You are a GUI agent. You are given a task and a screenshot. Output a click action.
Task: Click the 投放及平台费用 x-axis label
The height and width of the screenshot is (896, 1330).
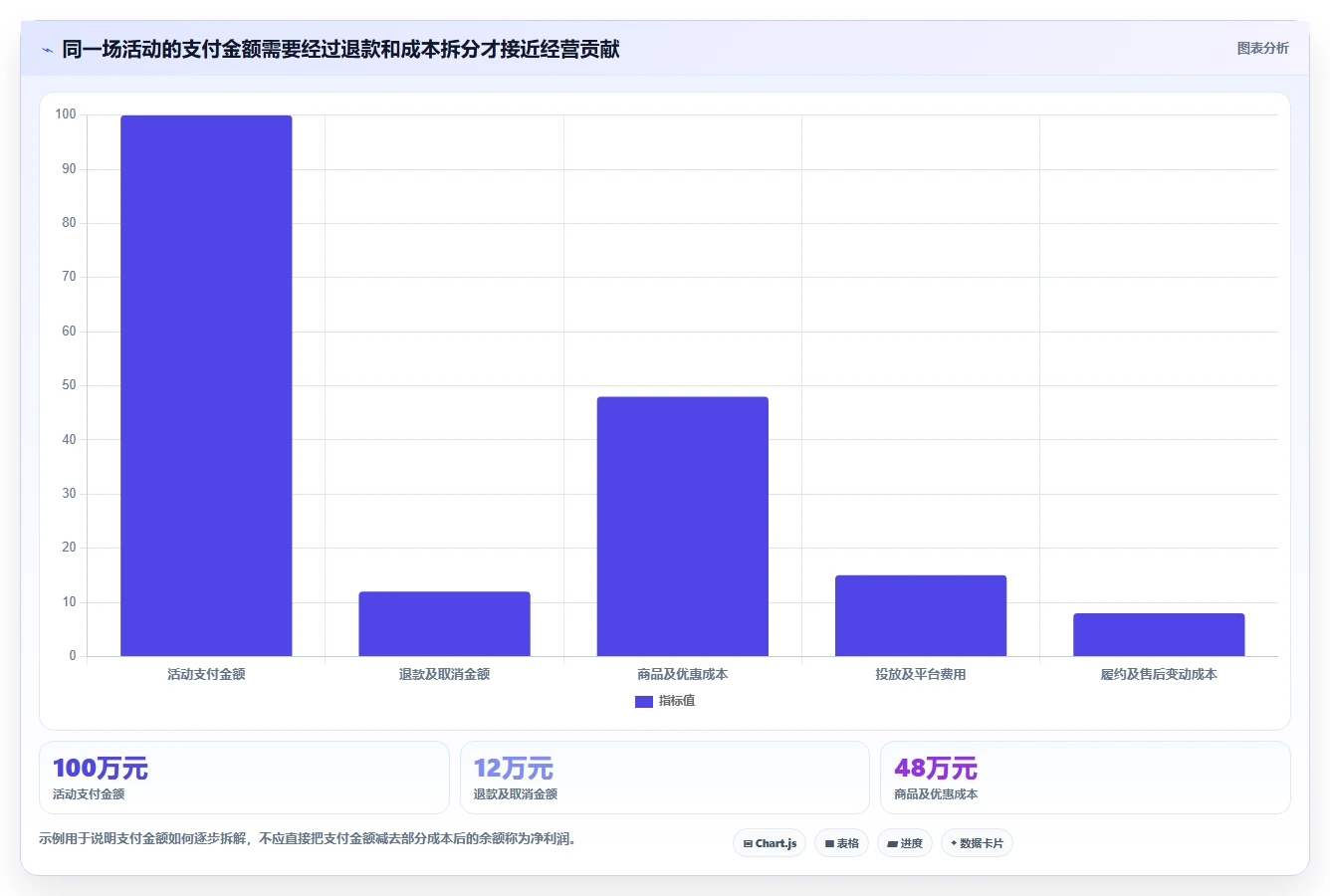point(921,674)
